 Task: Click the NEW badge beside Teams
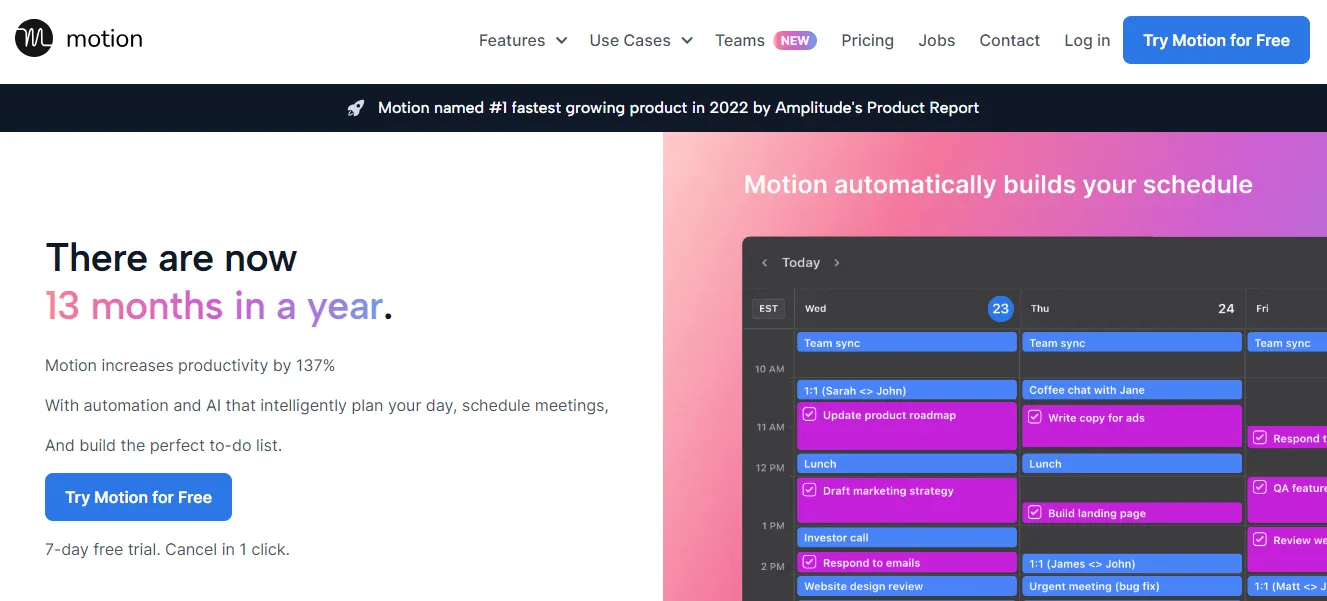coord(795,40)
